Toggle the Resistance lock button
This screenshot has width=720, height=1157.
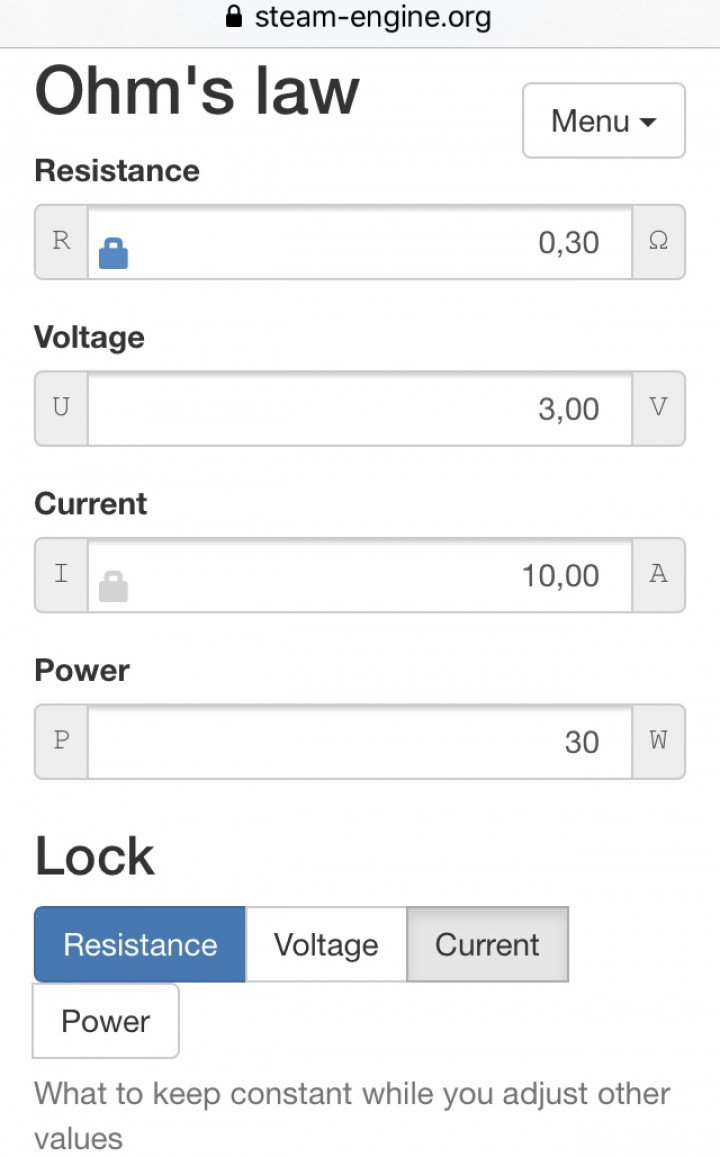140,944
